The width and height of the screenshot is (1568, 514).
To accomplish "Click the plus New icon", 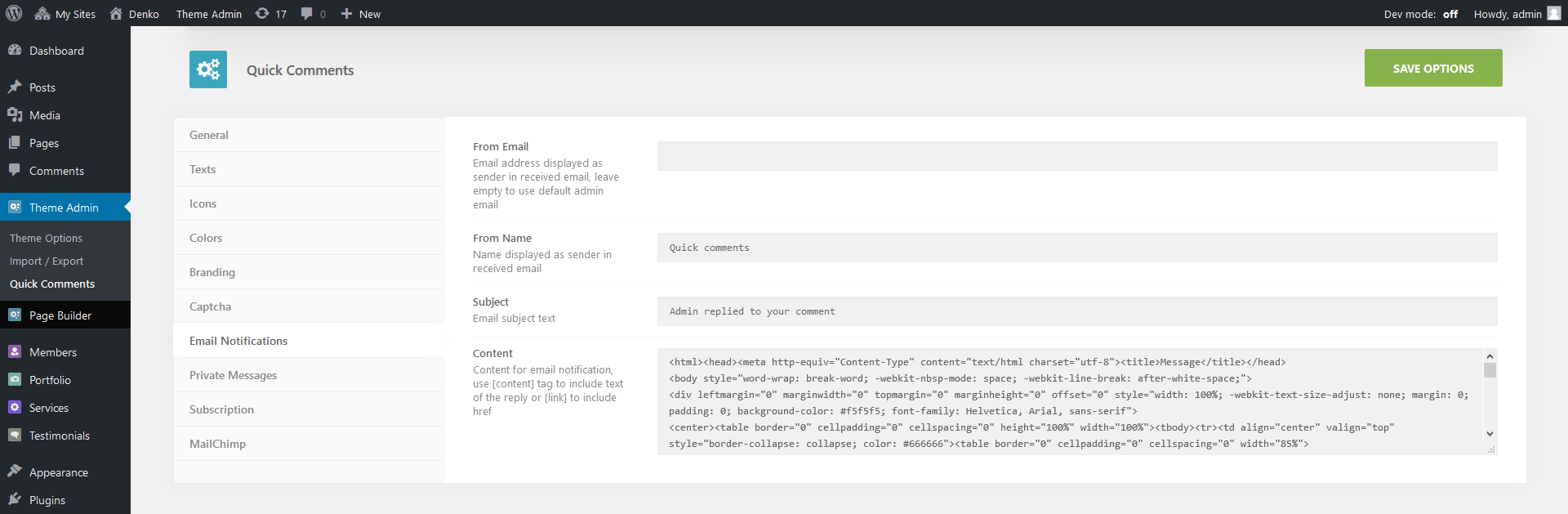I will click(x=346, y=13).
